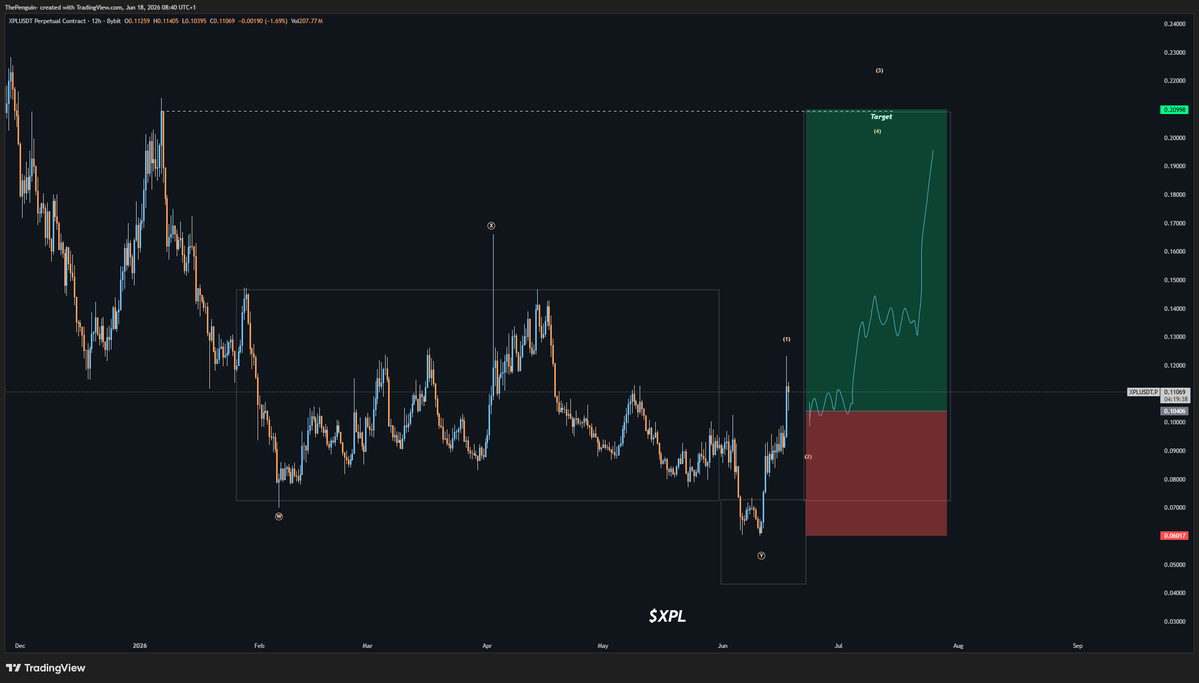Click the close value C0.11069
Screen dimensions: 1199x683
tap(223, 21)
